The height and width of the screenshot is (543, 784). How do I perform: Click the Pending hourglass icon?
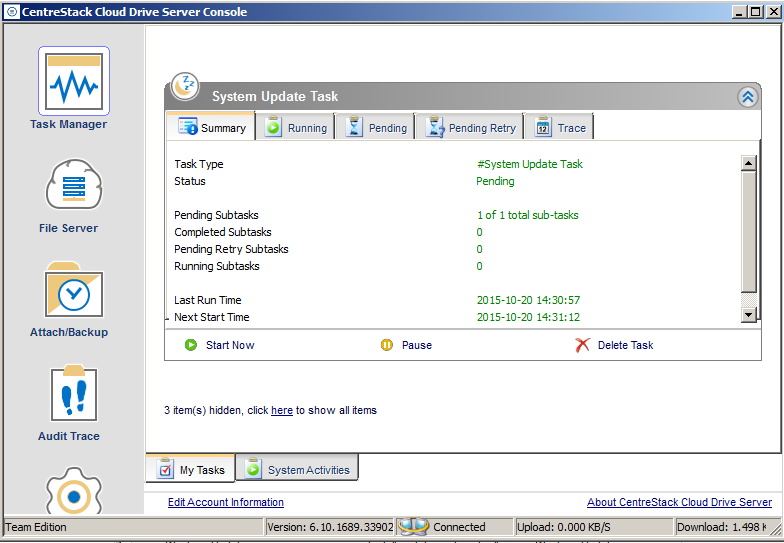pos(354,128)
